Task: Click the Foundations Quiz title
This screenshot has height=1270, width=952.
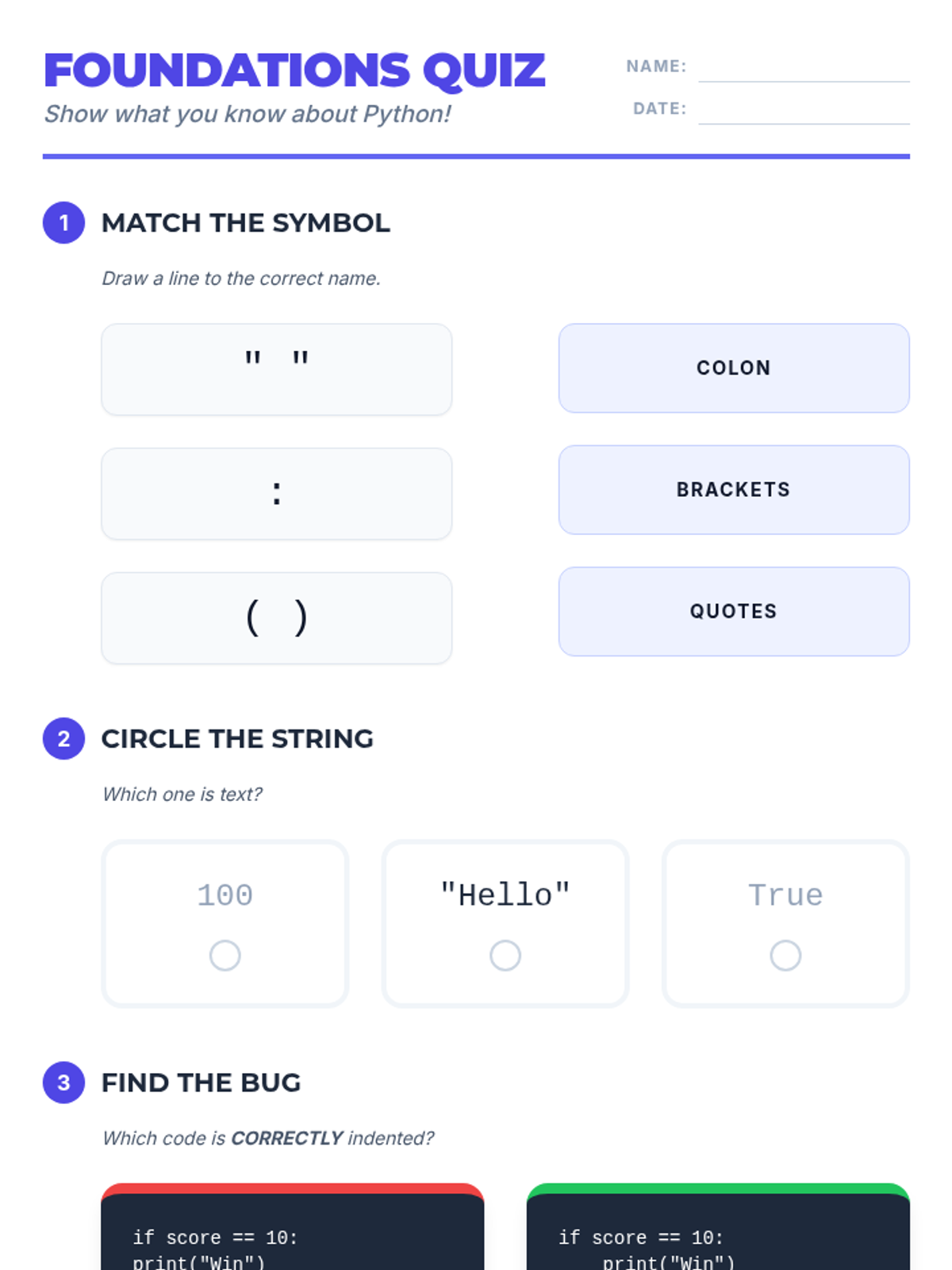Action: (x=294, y=71)
